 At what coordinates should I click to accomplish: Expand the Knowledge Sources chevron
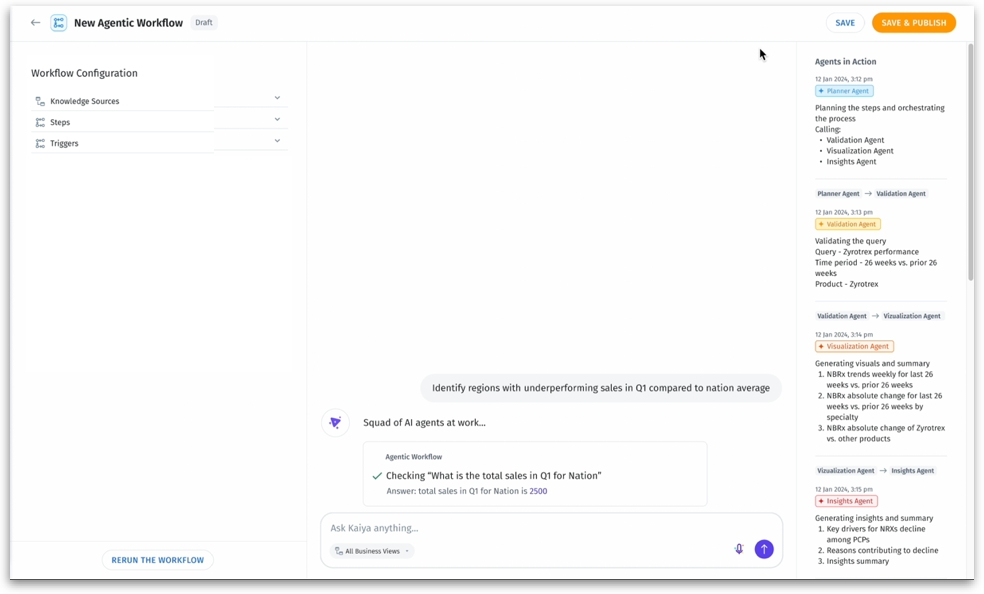coord(277,98)
